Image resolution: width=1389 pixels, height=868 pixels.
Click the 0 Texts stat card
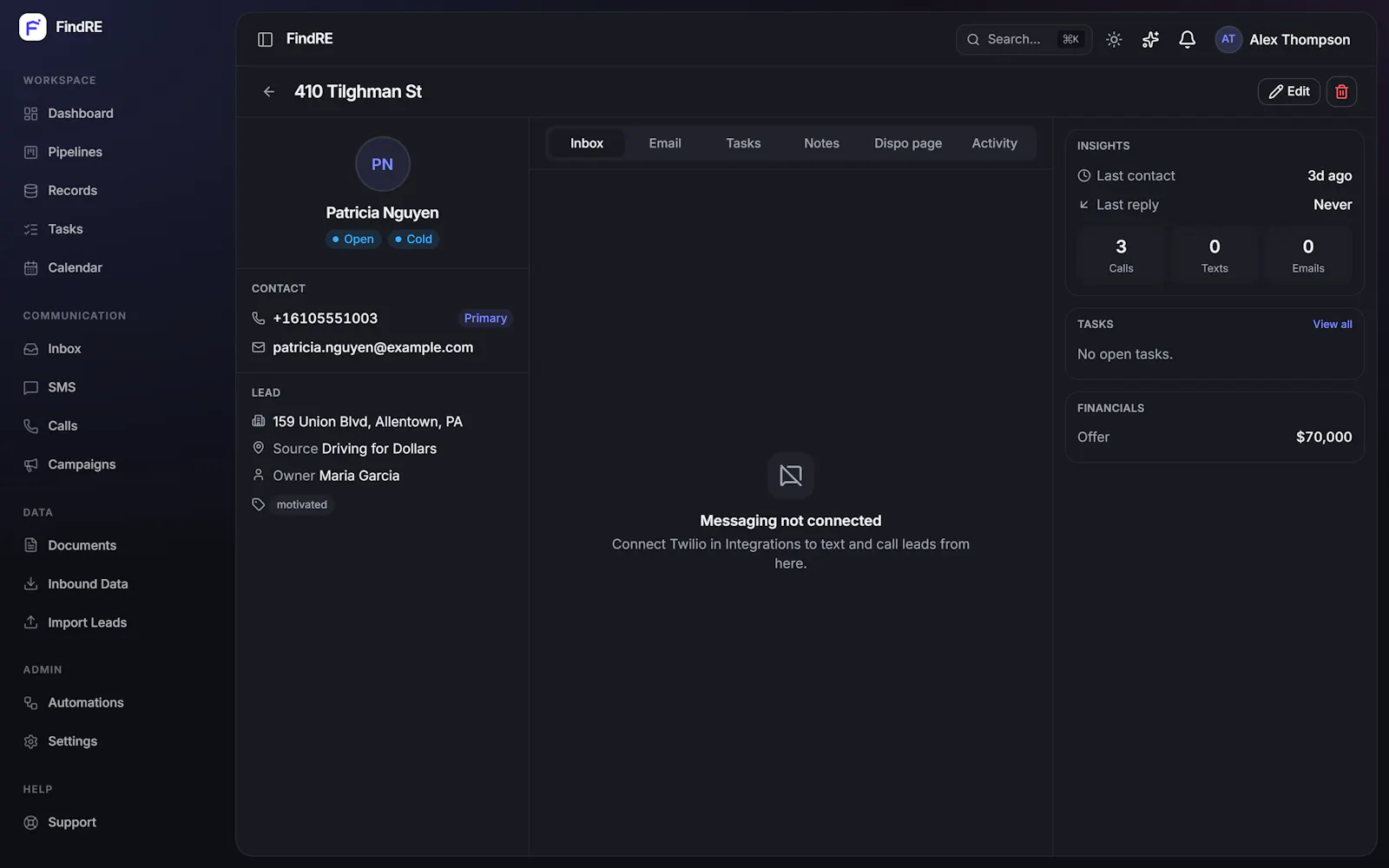1215,255
